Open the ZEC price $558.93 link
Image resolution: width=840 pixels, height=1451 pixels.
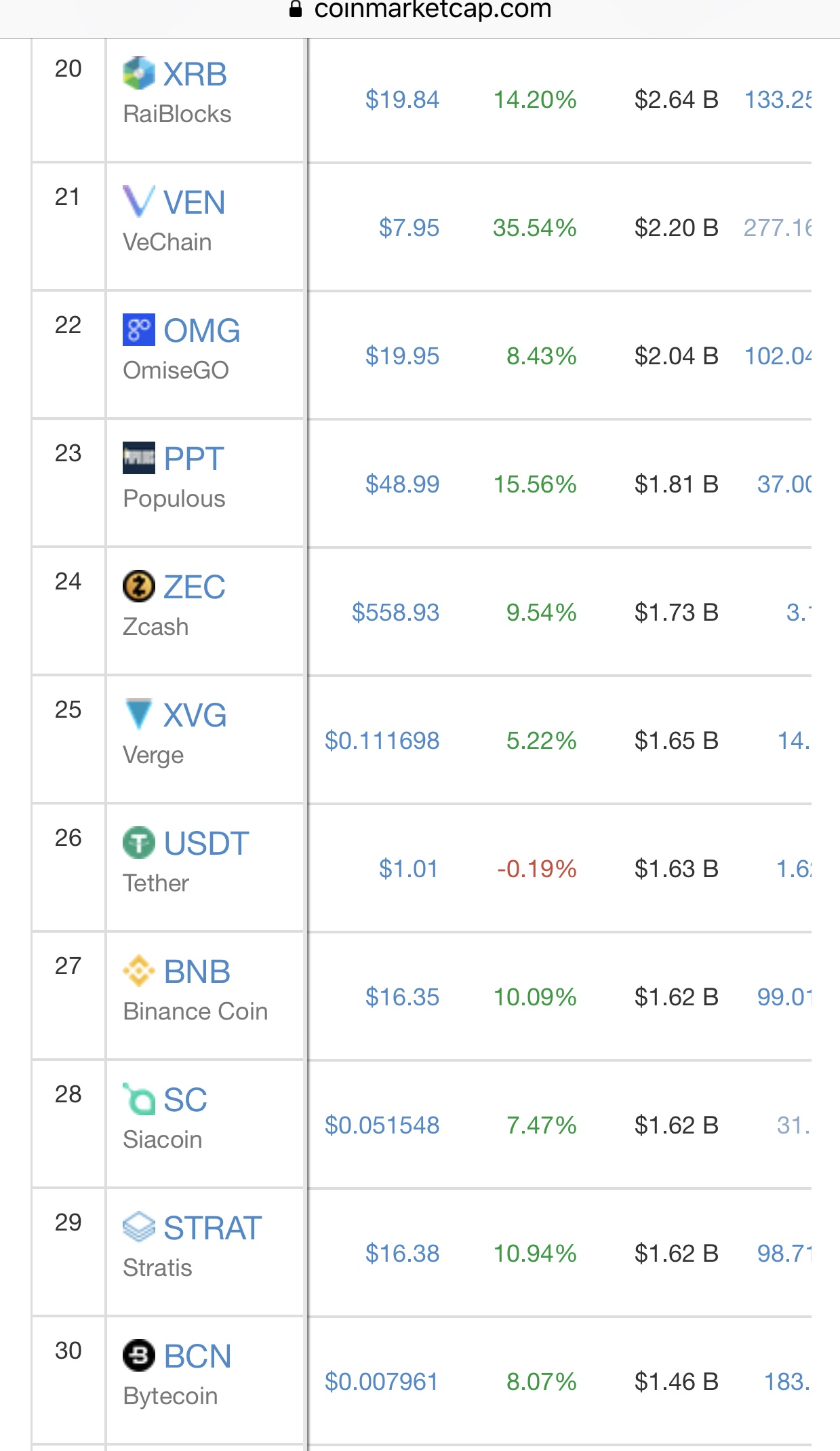pos(395,613)
